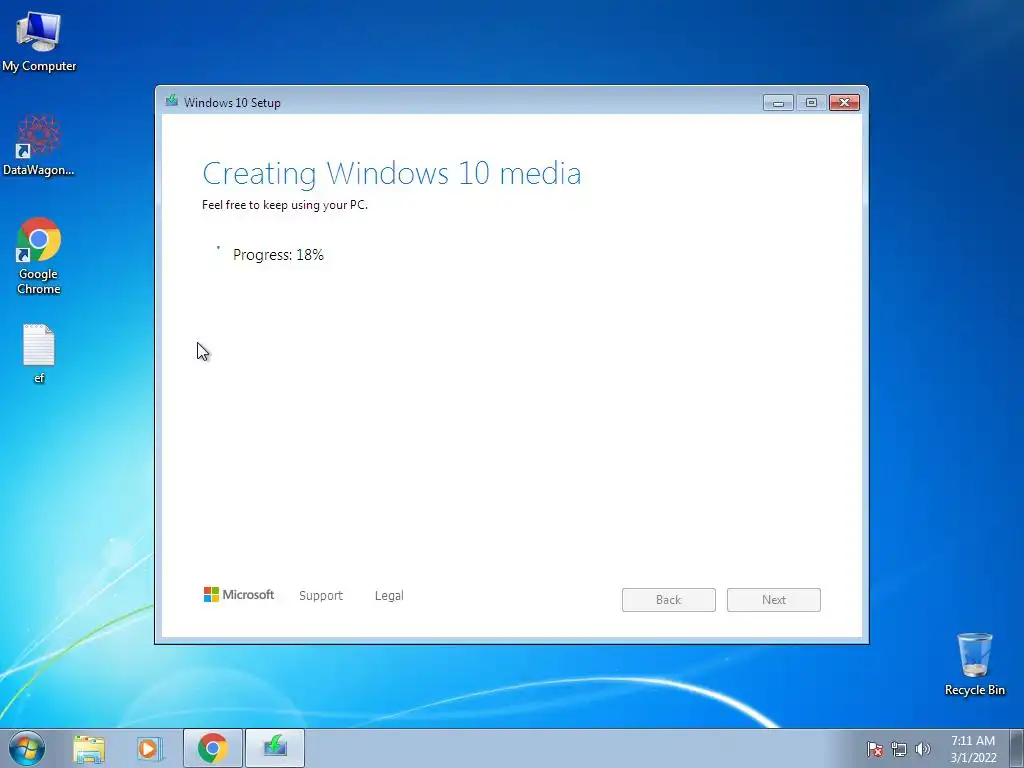Click the Microsoft logo in the setup footer
The height and width of the screenshot is (768, 1024).
tap(239, 595)
